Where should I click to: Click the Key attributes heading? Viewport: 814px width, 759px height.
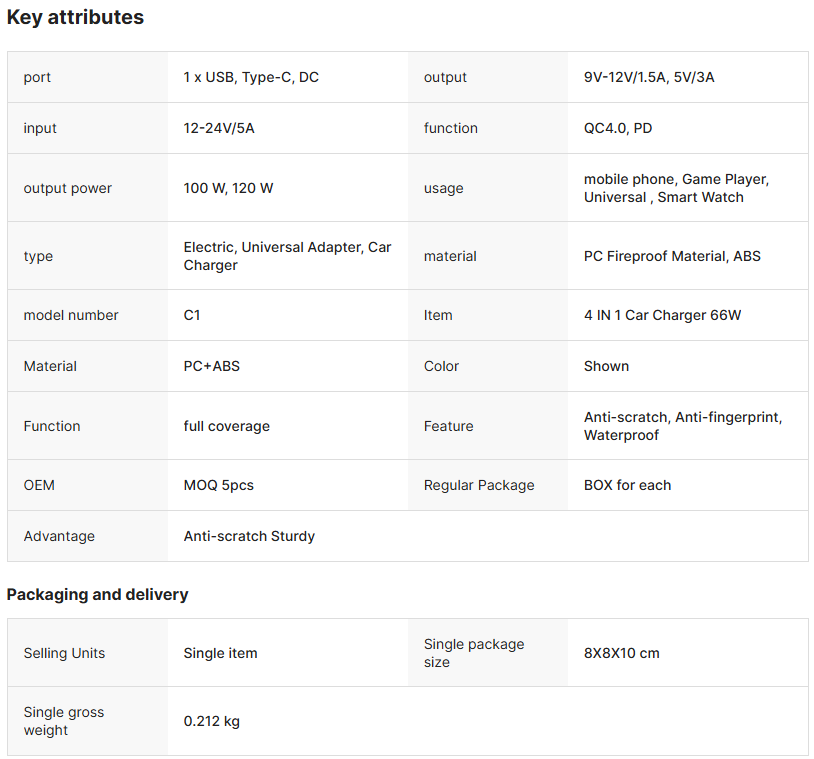75,17
